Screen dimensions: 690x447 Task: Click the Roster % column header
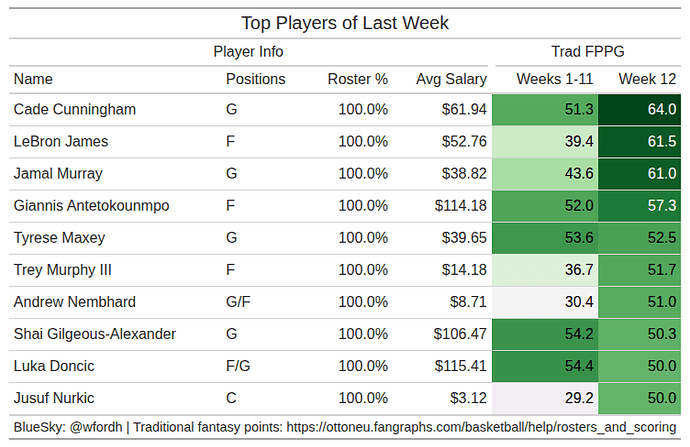click(x=357, y=79)
